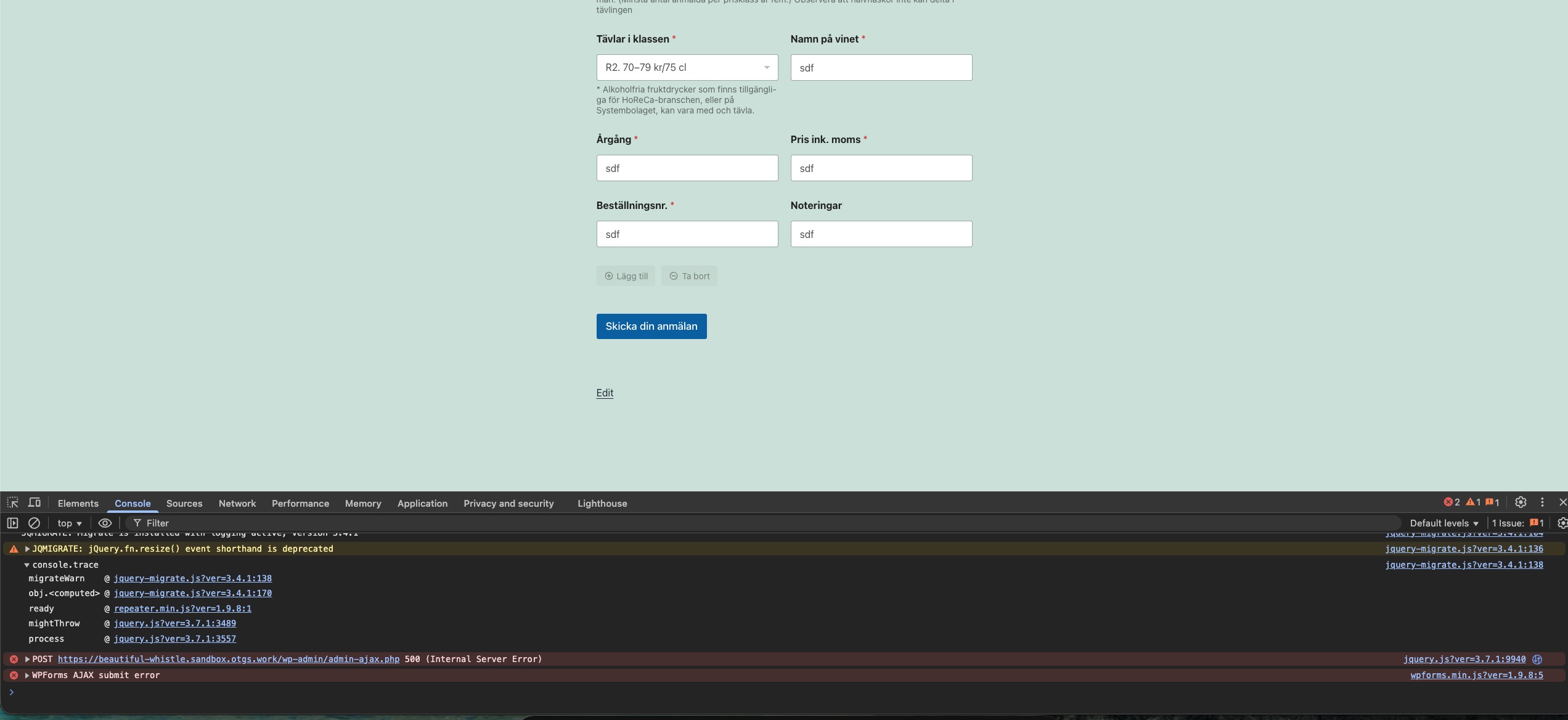Open the Default levels dropdown
The image size is (1568, 720).
pyautogui.click(x=1443, y=523)
